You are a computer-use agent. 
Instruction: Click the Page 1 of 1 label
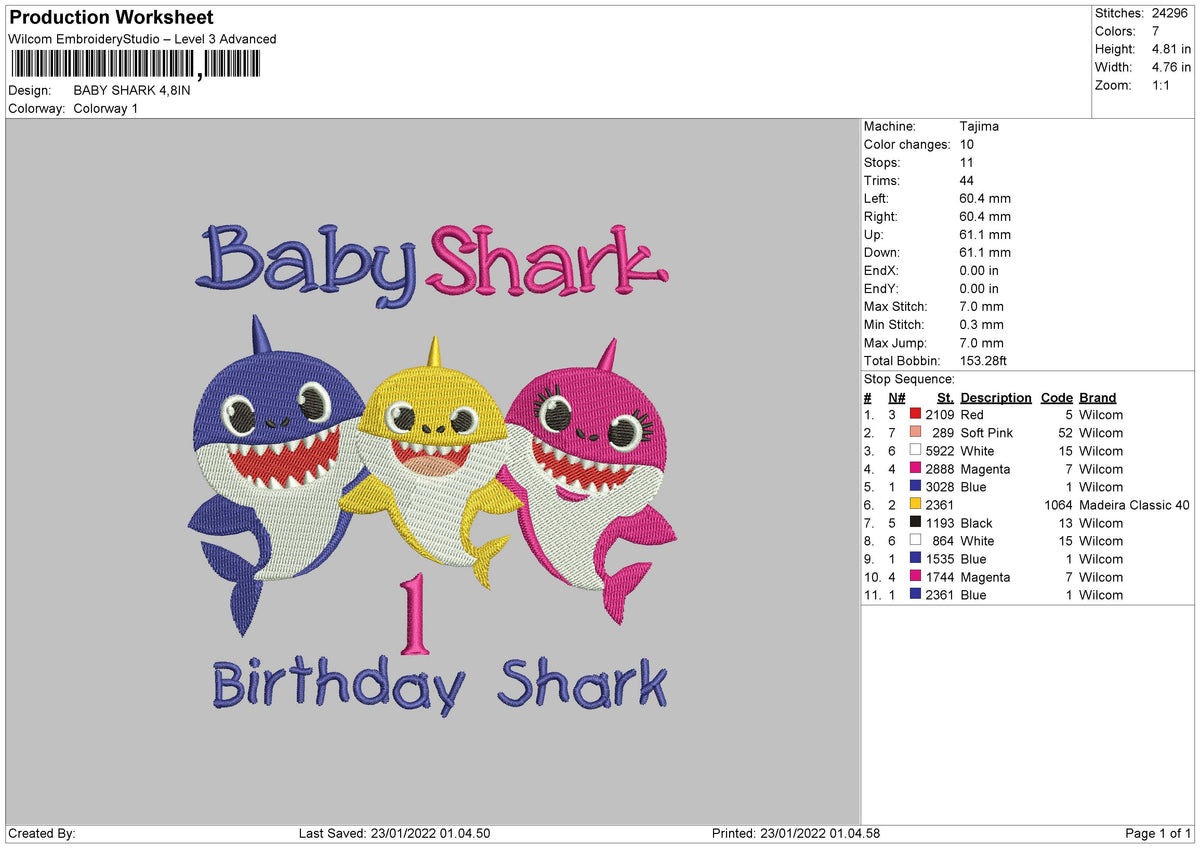click(1157, 831)
